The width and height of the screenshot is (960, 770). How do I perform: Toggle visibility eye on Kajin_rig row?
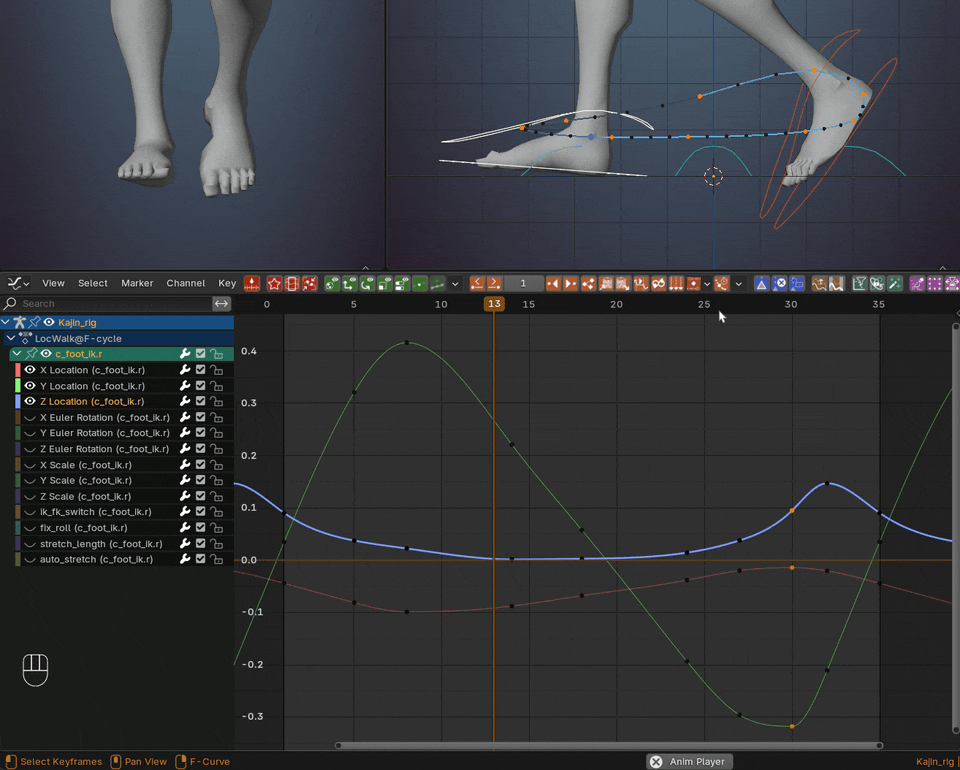pos(49,323)
